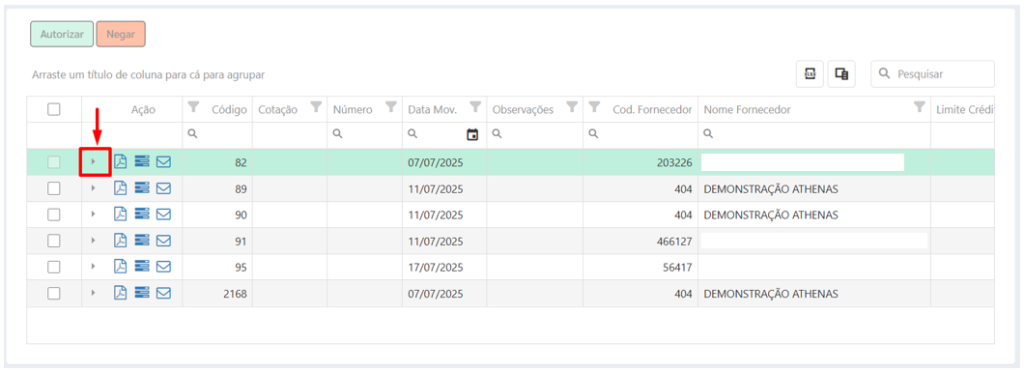The height and width of the screenshot is (371, 1024).
Task: Open Código column filter icon
Action: (193, 106)
